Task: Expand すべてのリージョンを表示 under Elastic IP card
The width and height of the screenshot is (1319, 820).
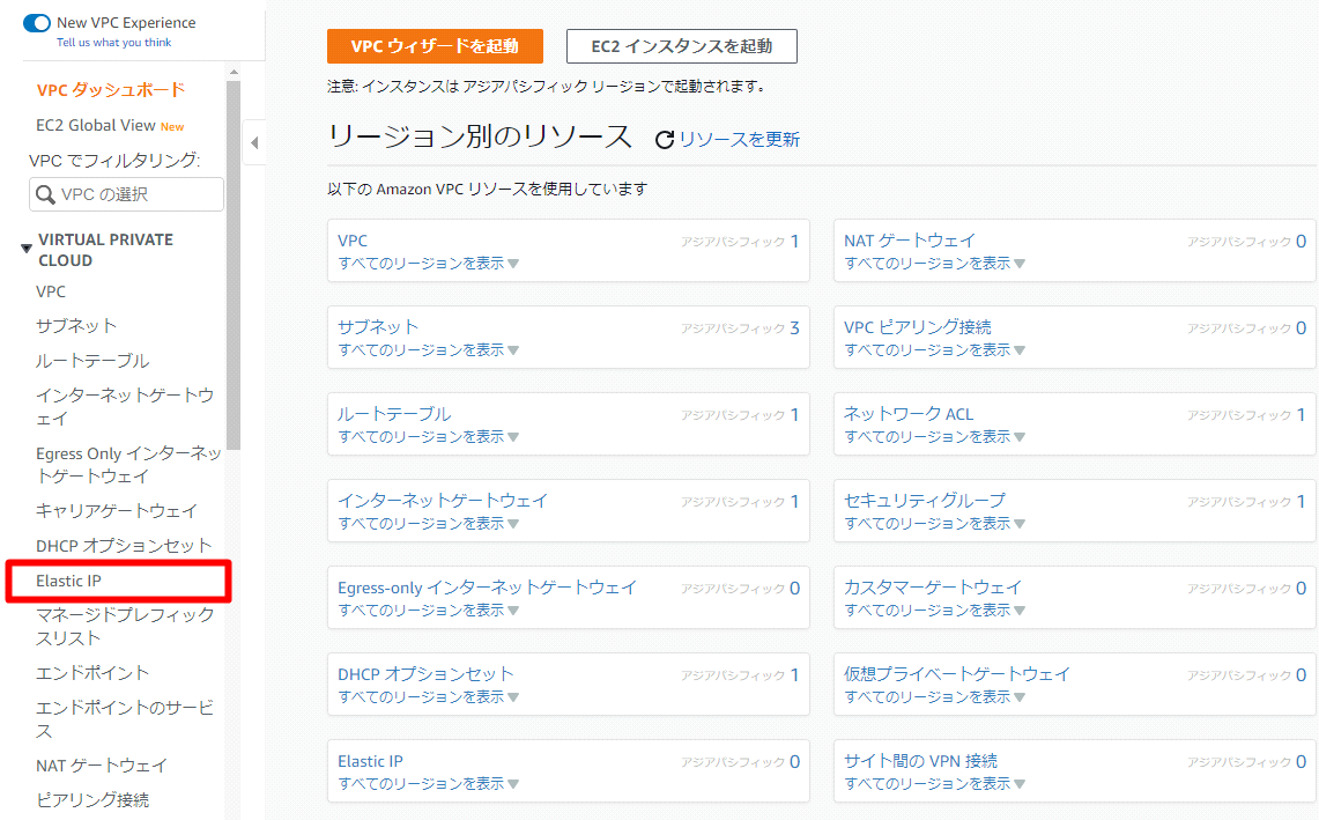Action: pyautogui.click(x=428, y=784)
